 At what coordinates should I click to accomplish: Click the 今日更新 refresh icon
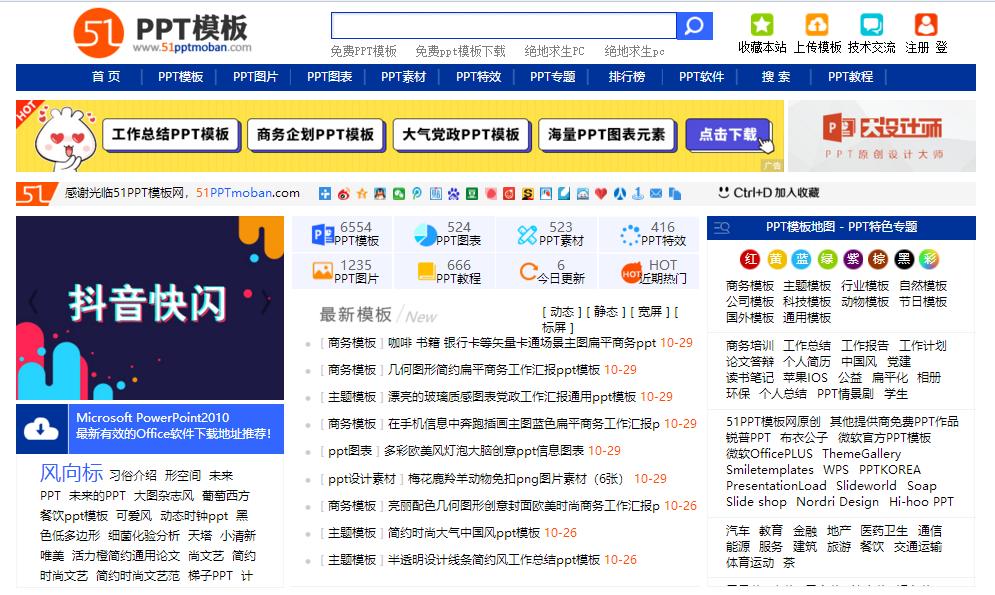pos(527,268)
